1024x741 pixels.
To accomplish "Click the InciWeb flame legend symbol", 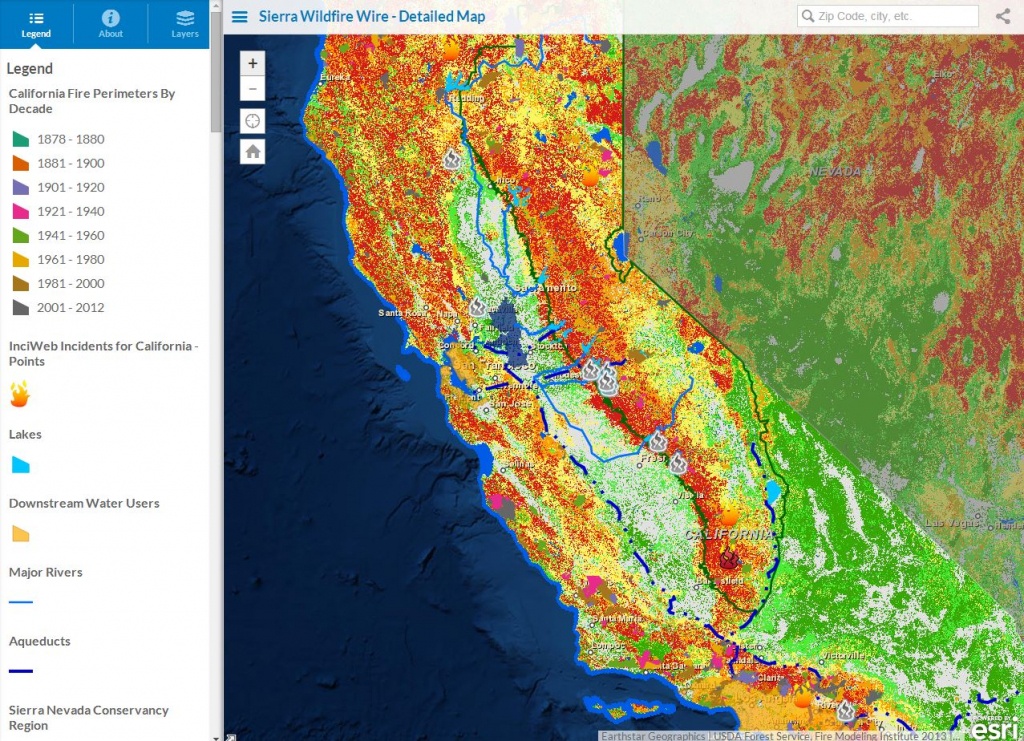I will pos(20,394).
